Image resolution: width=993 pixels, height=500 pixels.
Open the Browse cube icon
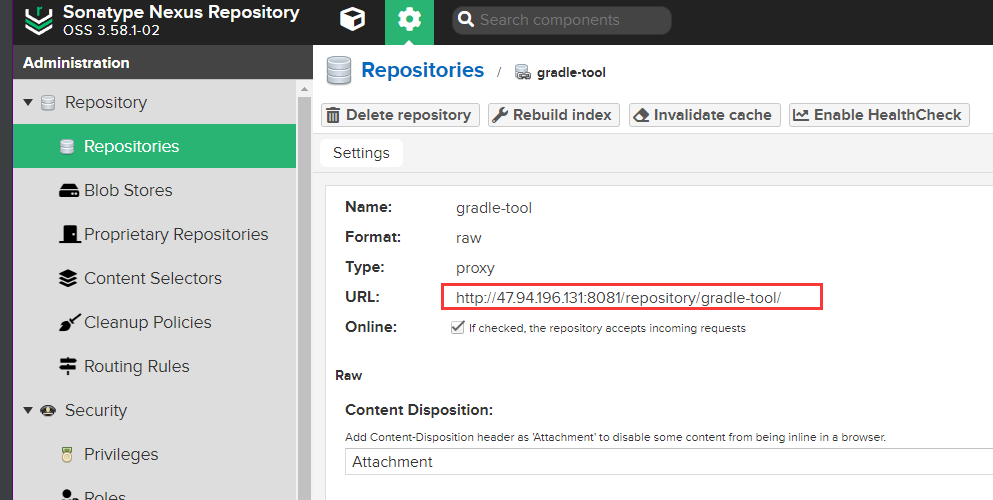click(352, 20)
